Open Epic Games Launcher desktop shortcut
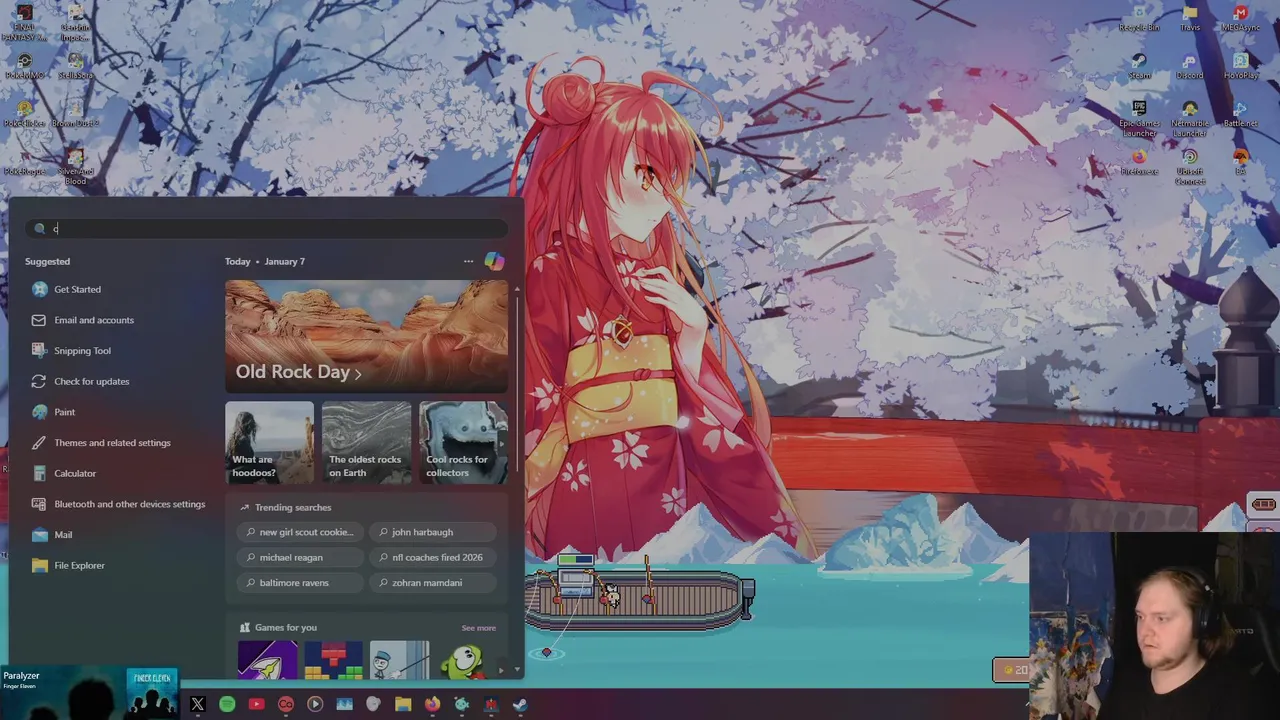This screenshot has height=720, width=1280. click(x=1139, y=118)
